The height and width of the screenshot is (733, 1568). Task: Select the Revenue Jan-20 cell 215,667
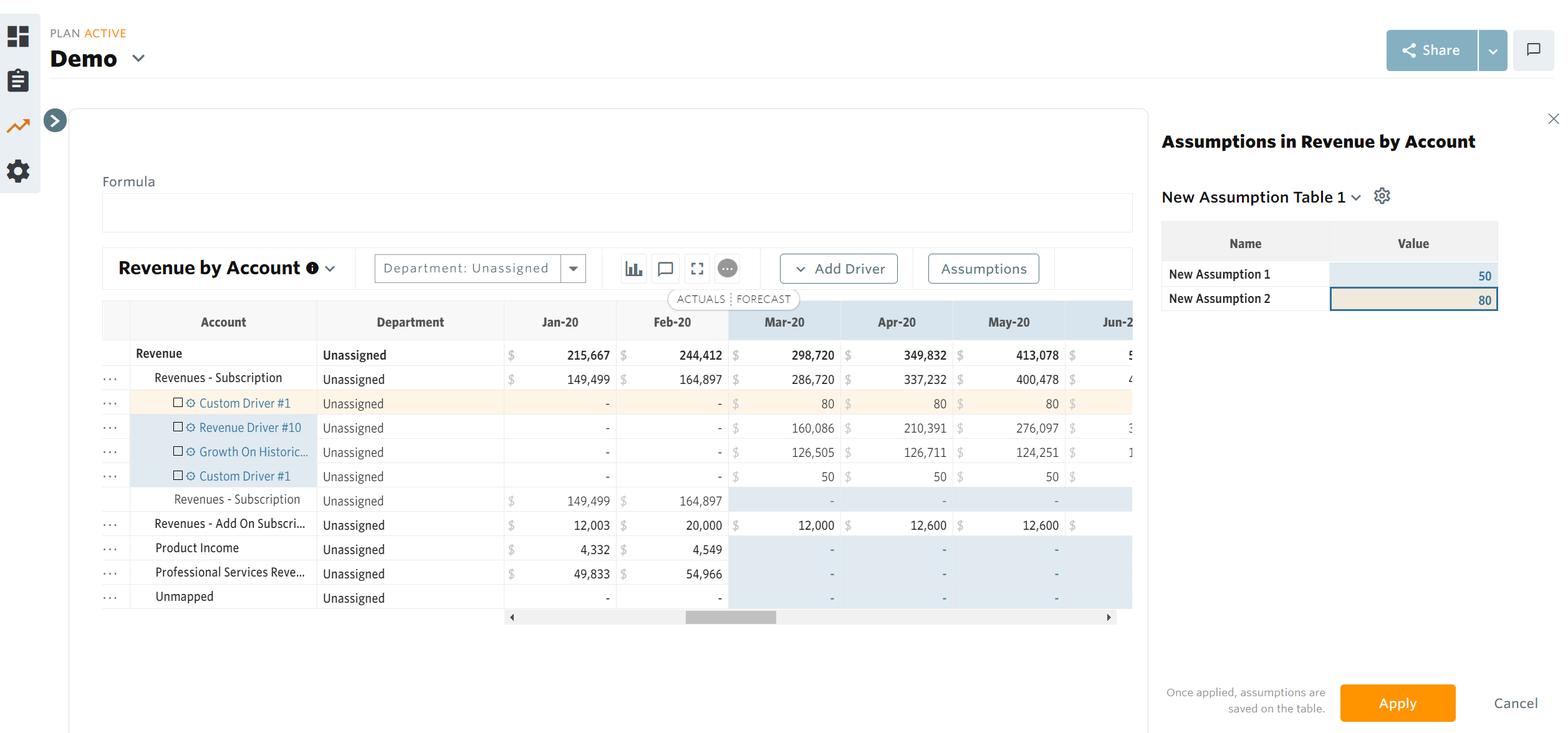click(560, 355)
